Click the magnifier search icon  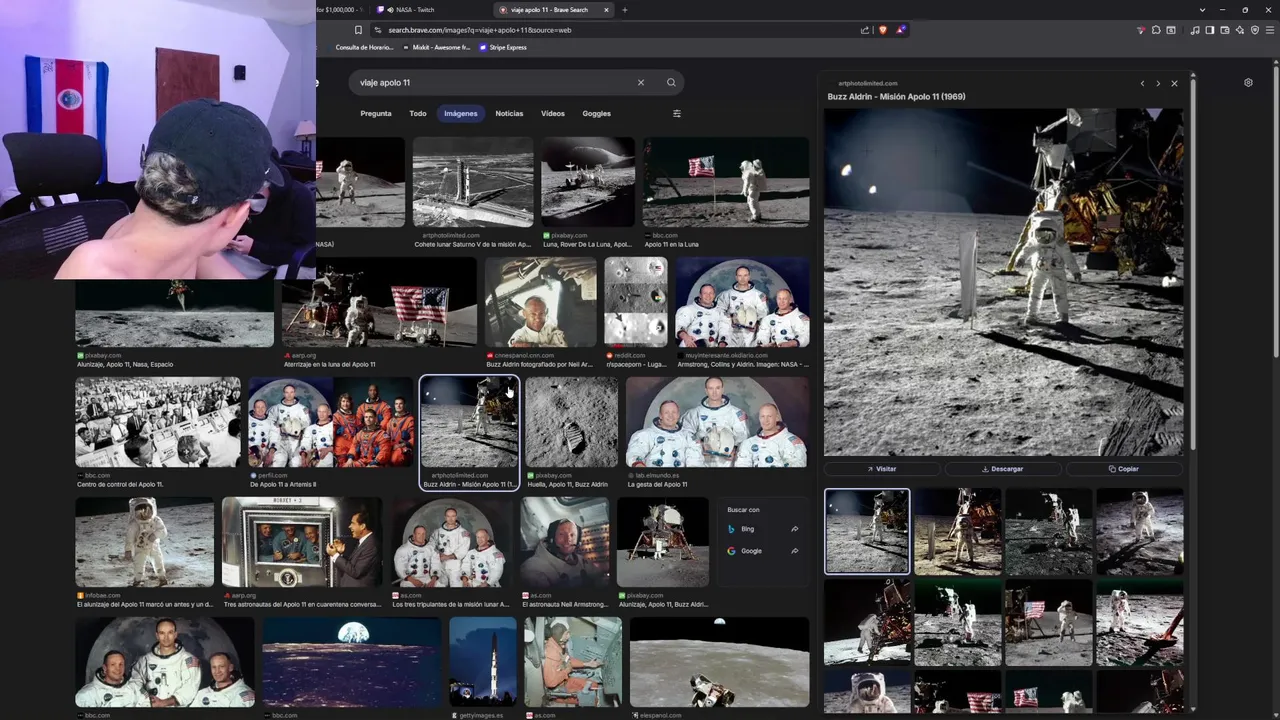click(x=671, y=83)
